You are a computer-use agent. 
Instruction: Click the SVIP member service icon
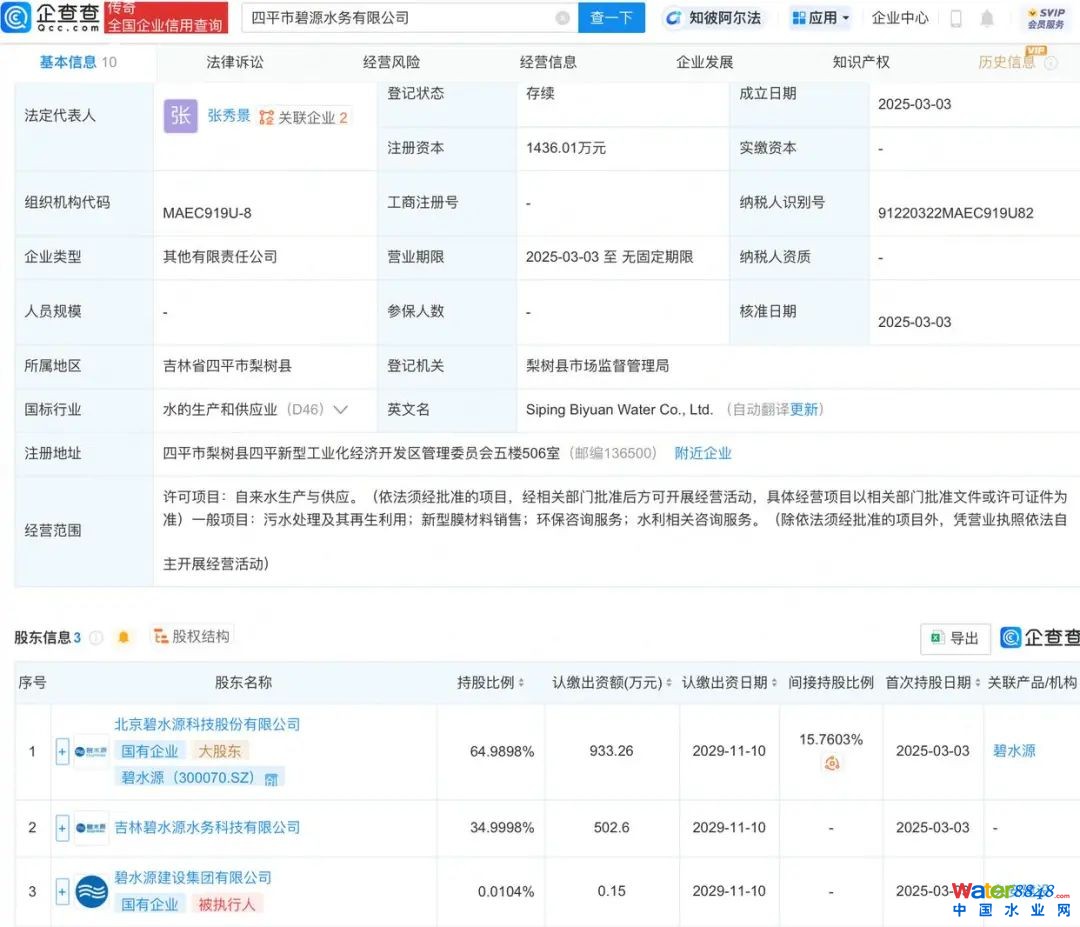[1045, 18]
